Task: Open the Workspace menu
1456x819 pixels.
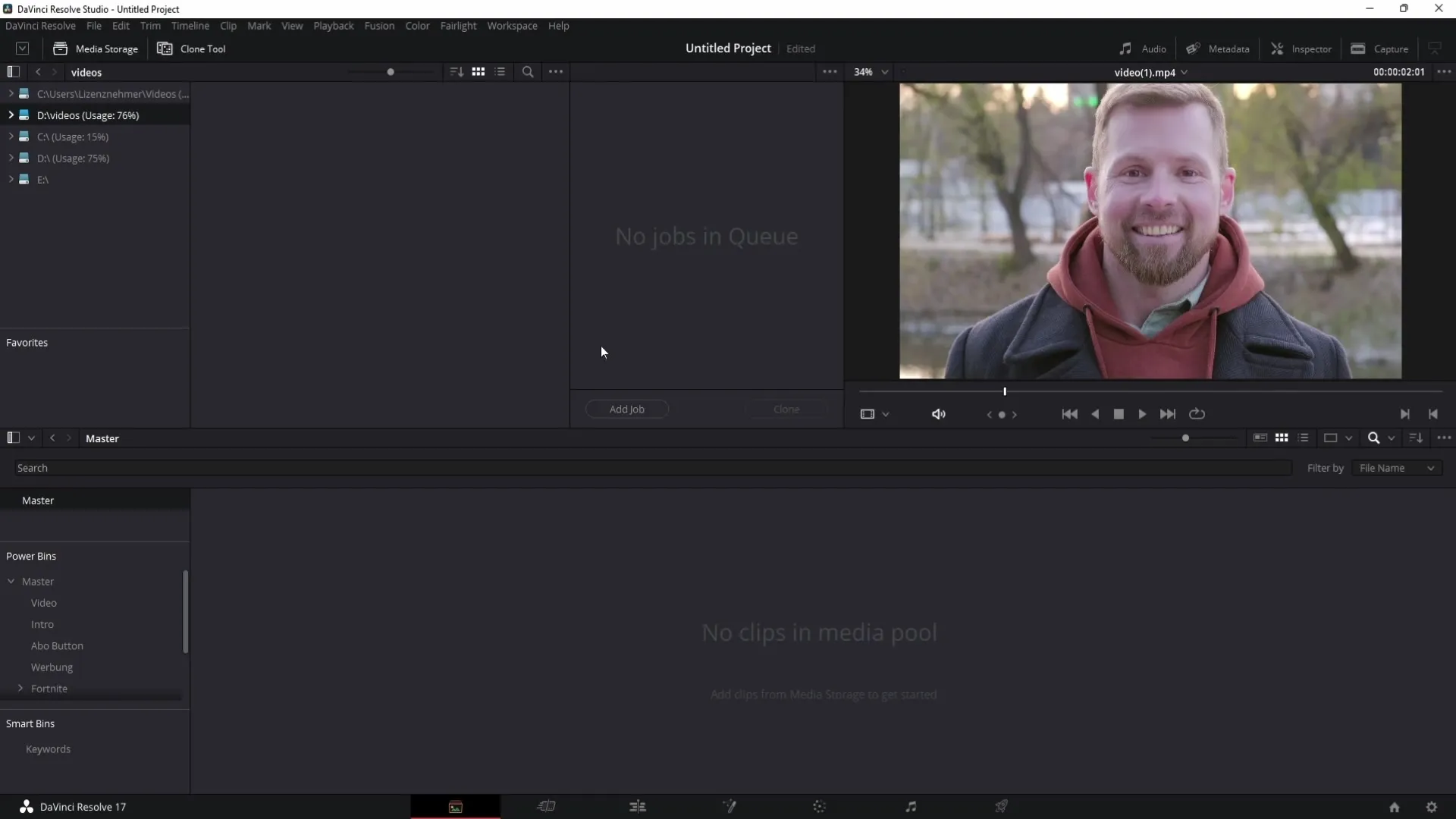Action: click(511, 25)
